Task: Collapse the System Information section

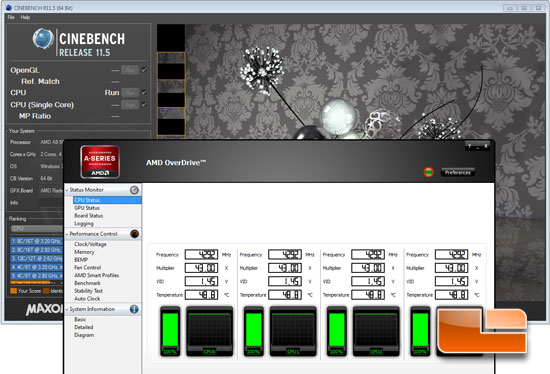Action: tap(67, 309)
